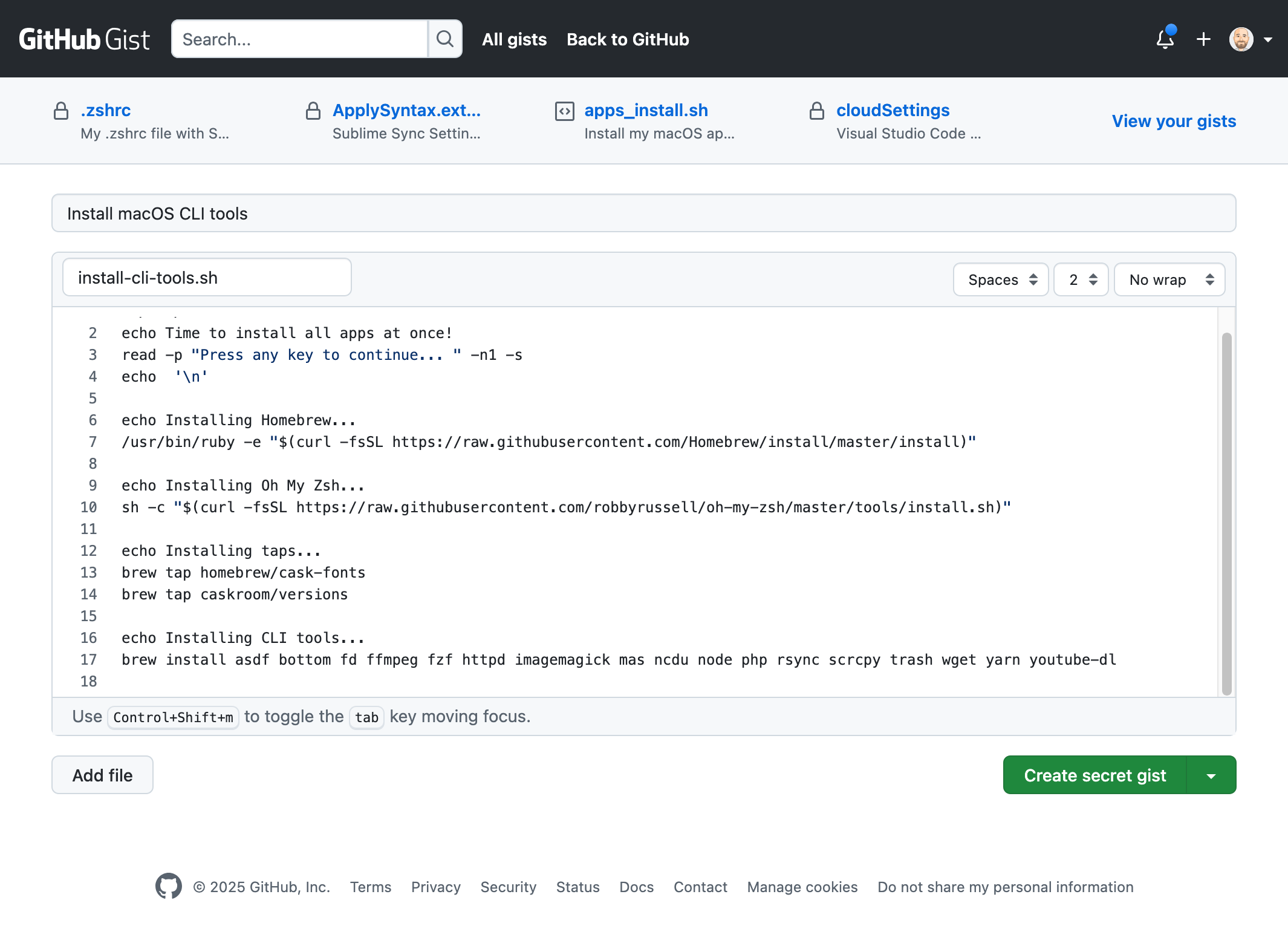Click the search magnifier icon

point(445,39)
